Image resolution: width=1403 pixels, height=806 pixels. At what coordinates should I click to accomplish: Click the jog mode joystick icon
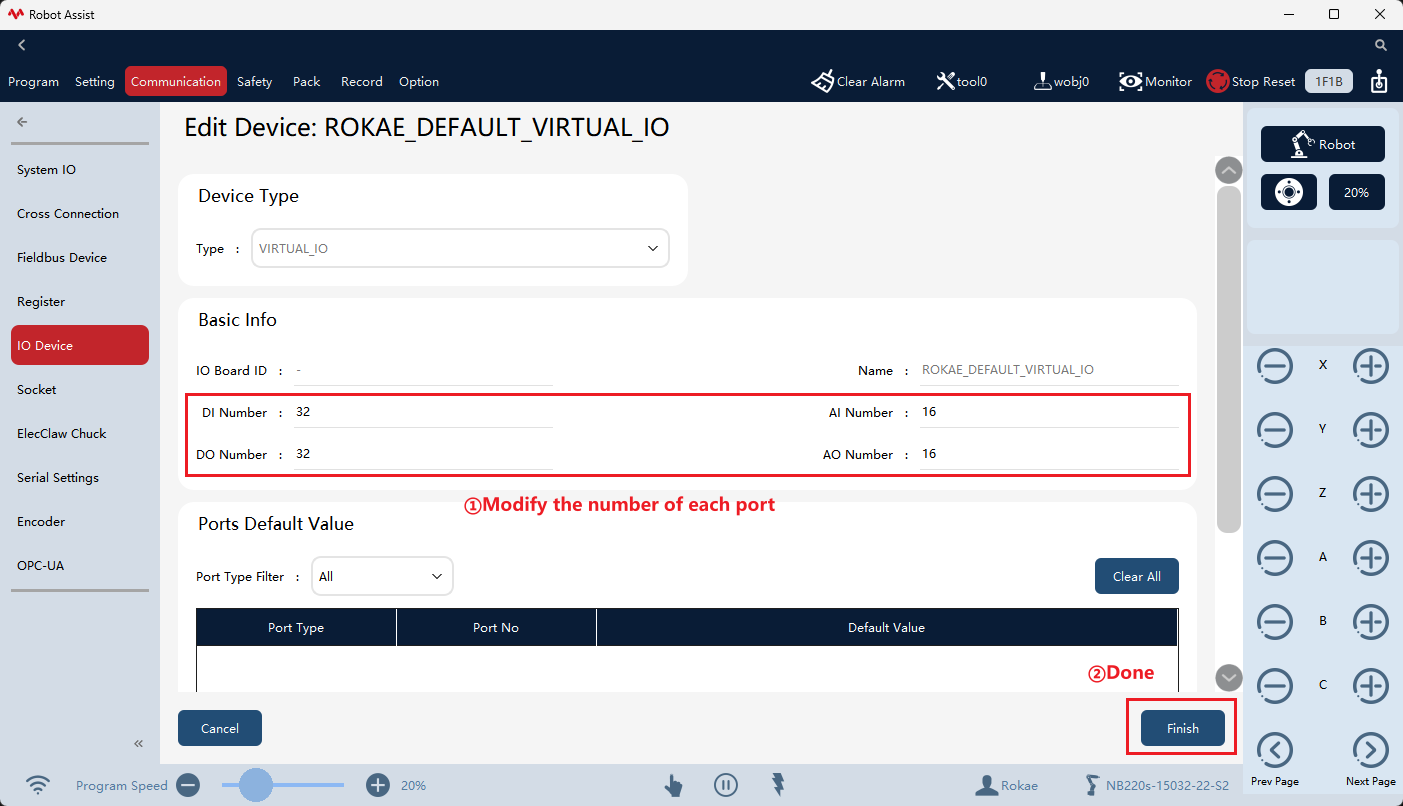pyautogui.click(x=1289, y=192)
